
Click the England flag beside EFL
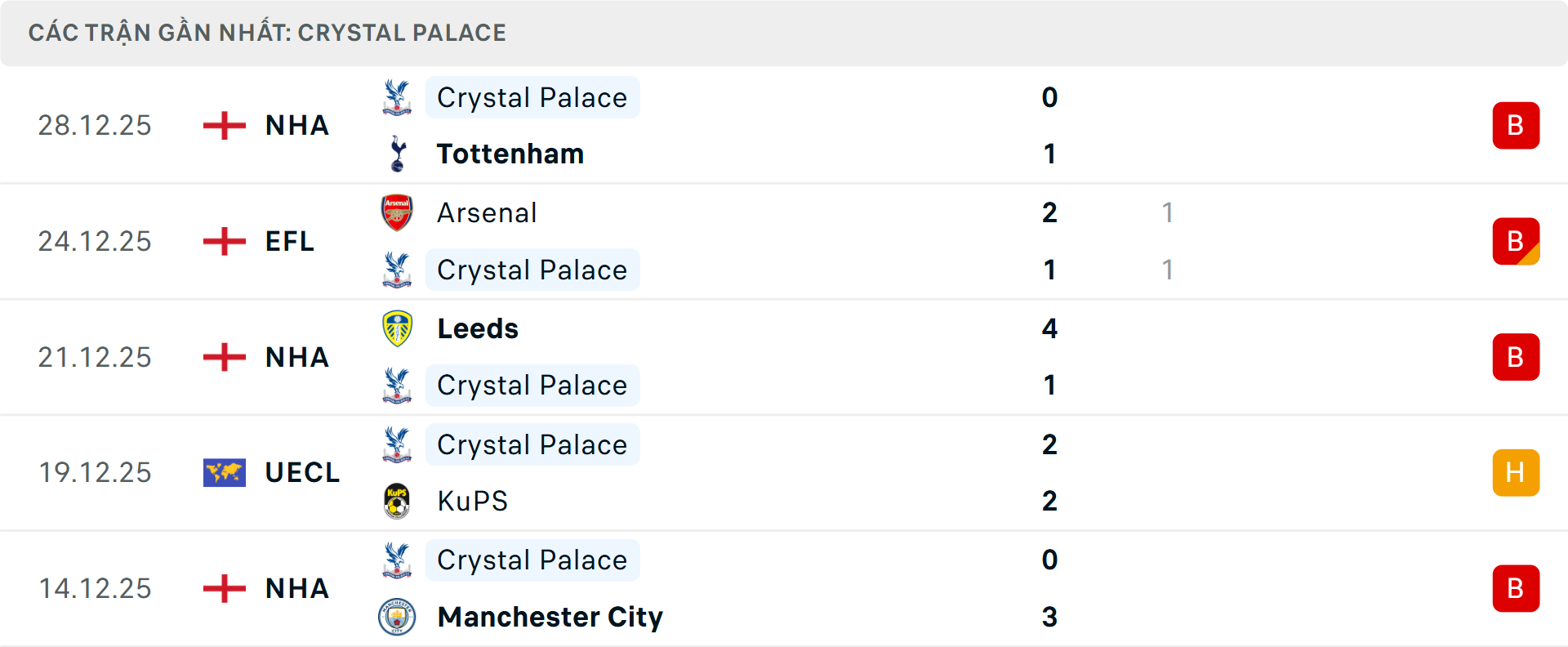click(x=225, y=241)
